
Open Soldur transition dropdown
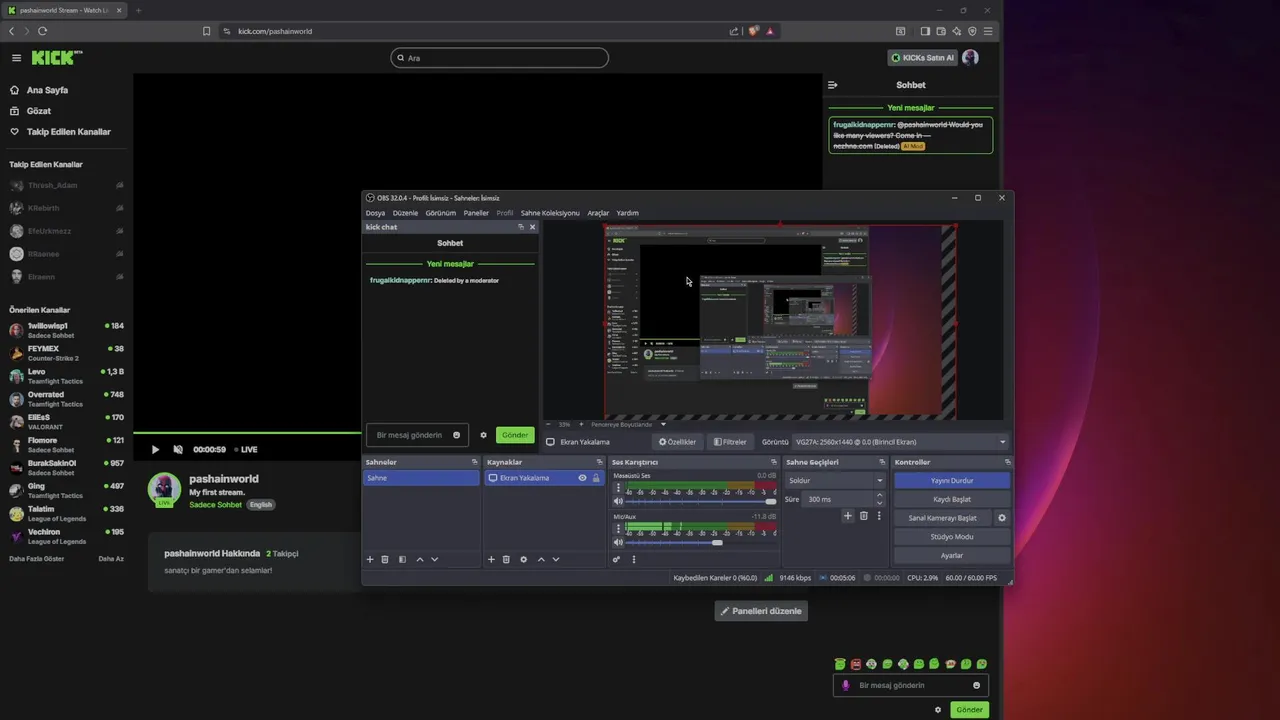point(836,480)
